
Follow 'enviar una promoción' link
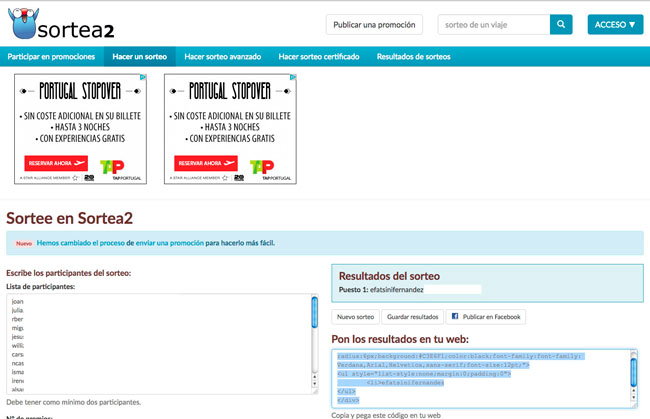(x=170, y=243)
